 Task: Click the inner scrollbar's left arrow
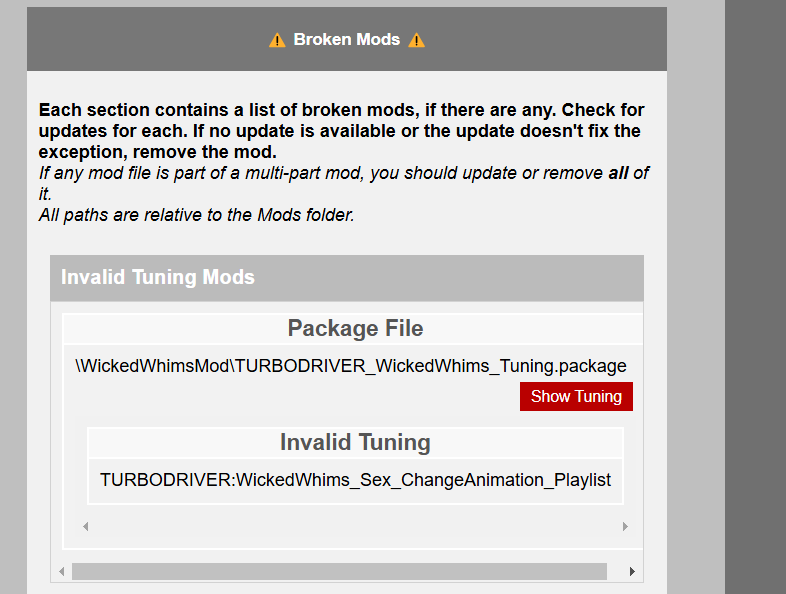point(86,526)
